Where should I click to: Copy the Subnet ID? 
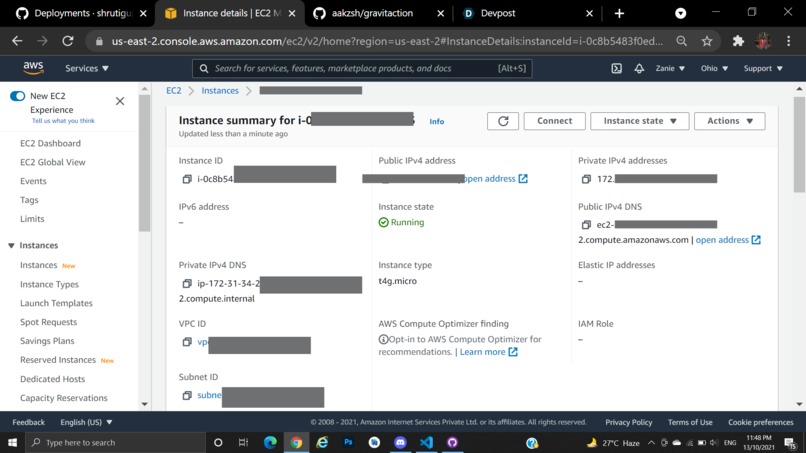coord(187,395)
